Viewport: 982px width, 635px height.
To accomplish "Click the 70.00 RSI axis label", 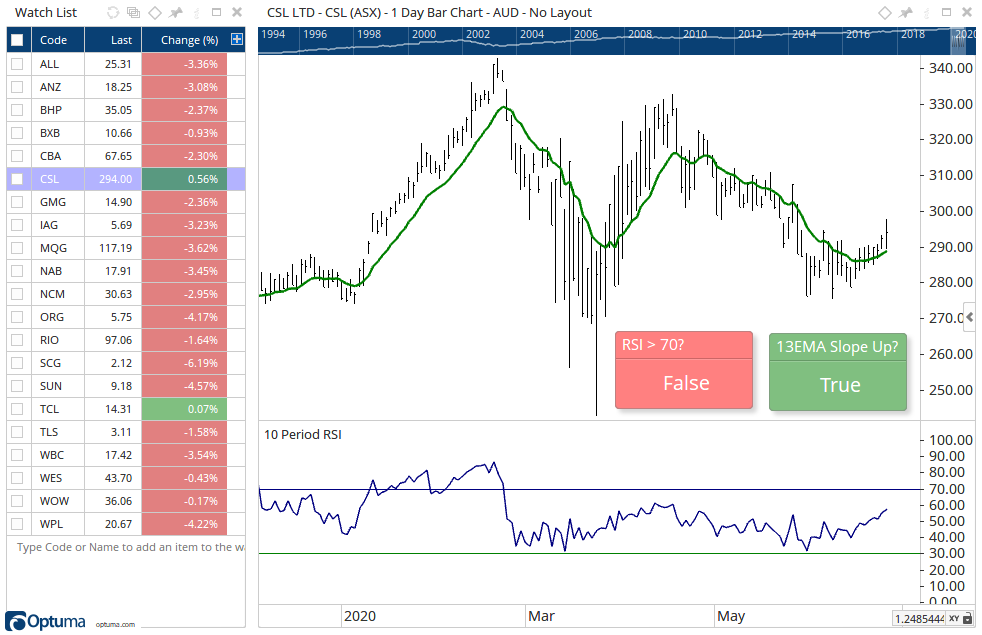I will pos(946,489).
